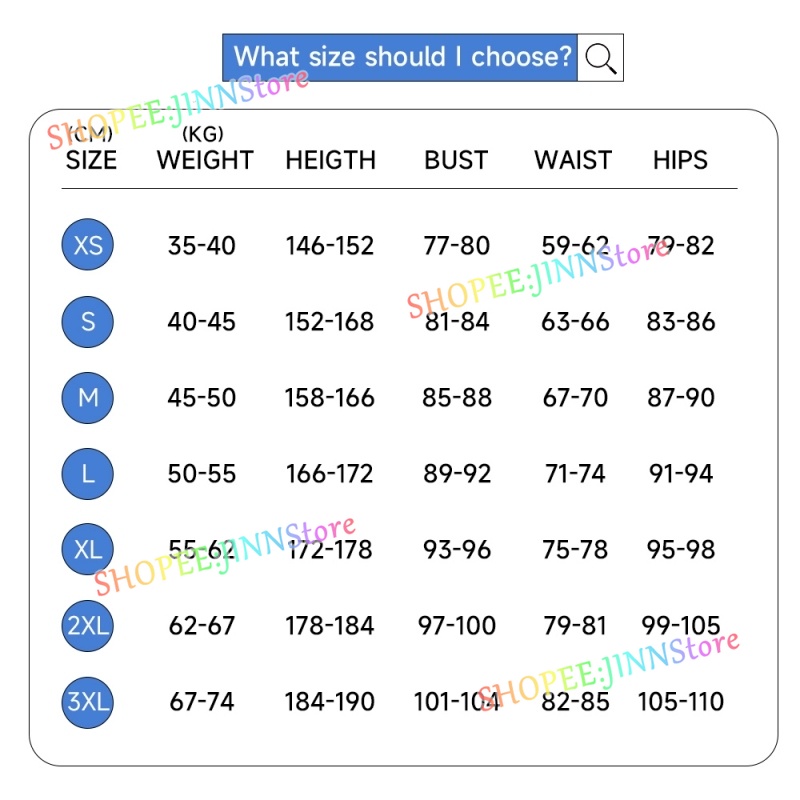
Task: Select the 85-88 bust value
Action: [x=457, y=398]
